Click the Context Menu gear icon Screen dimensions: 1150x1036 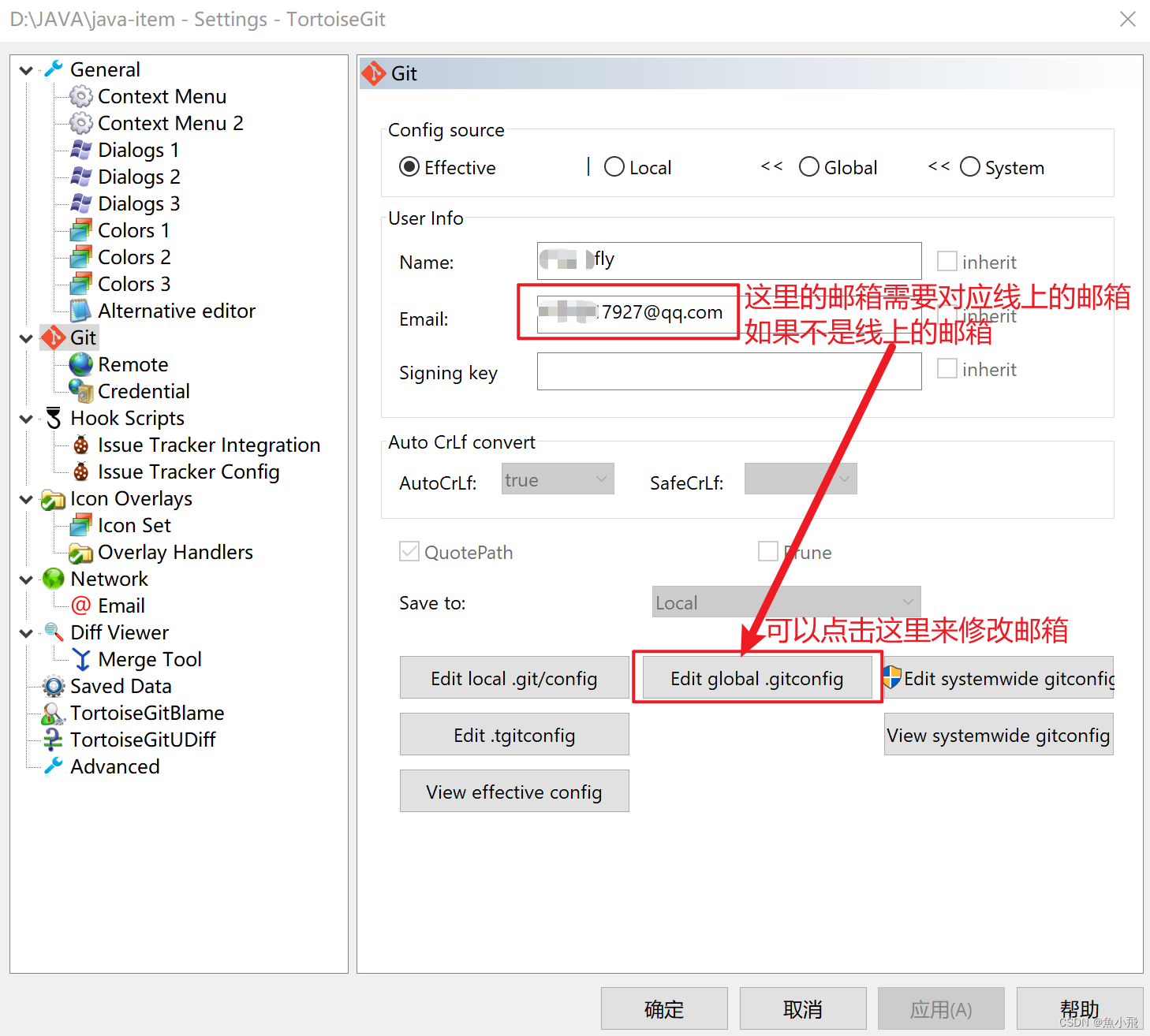pos(81,96)
